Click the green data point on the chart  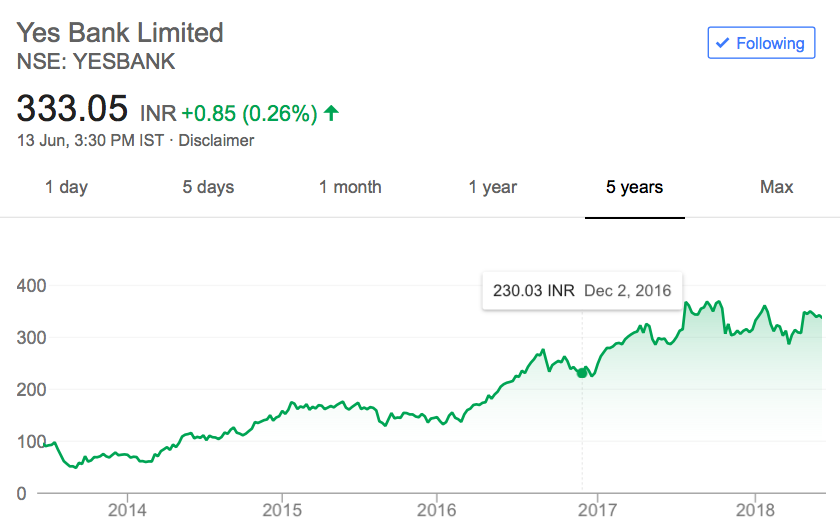pyautogui.click(x=582, y=373)
